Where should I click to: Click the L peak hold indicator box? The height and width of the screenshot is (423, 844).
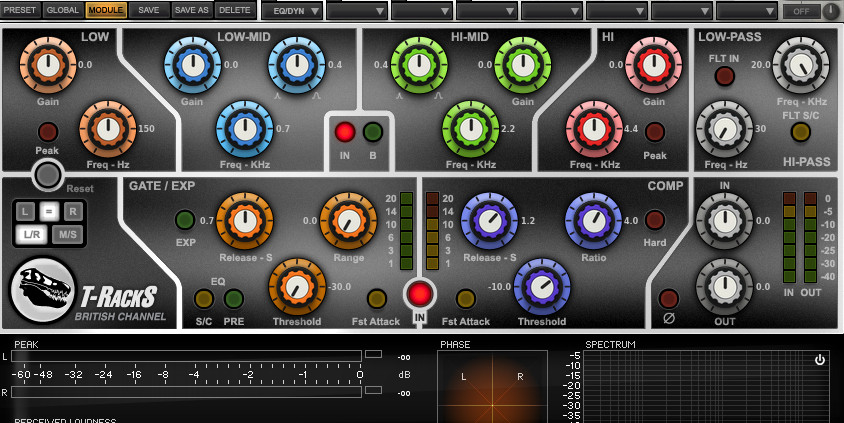[373, 354]
